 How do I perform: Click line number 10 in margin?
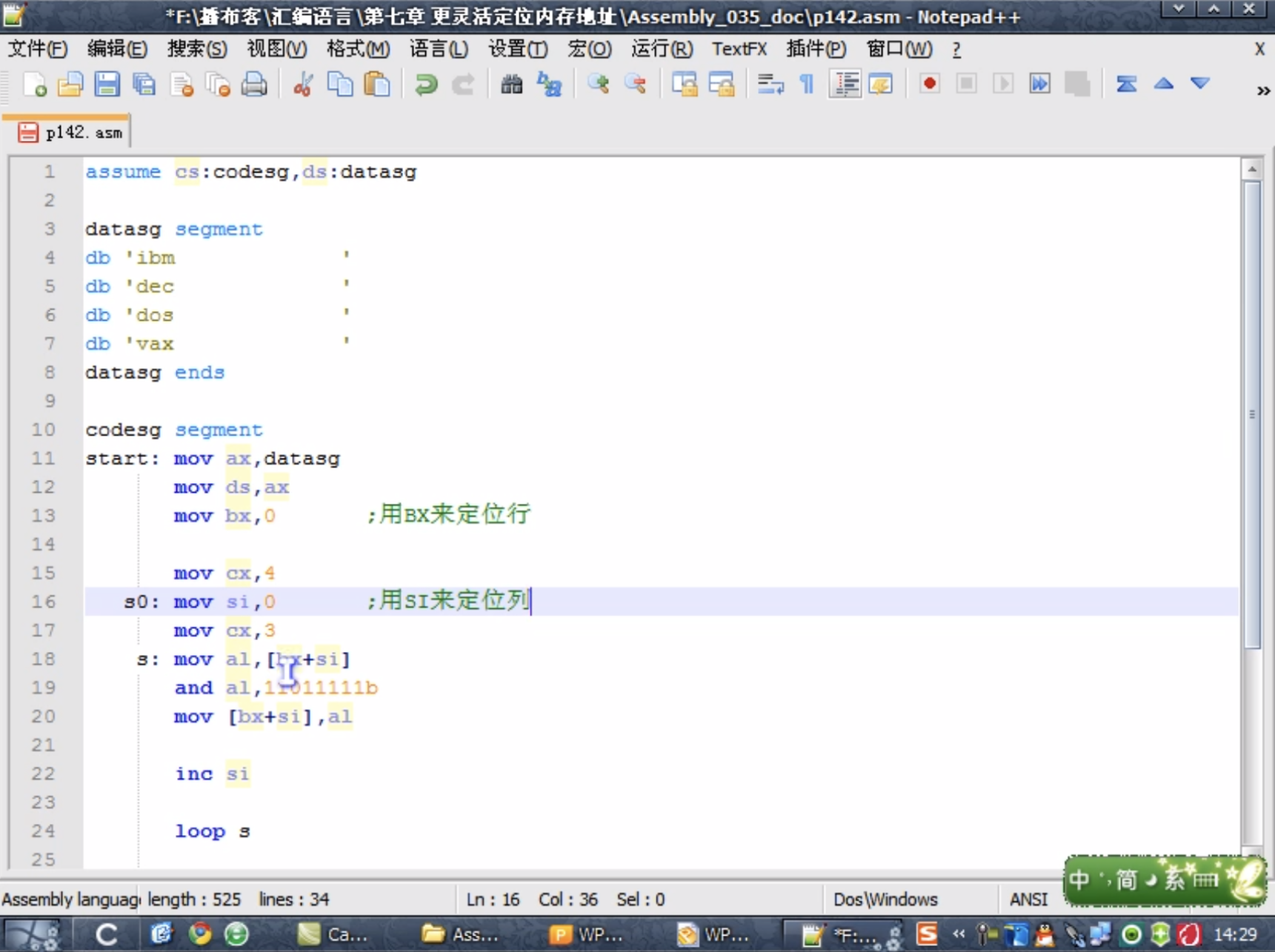pos(43,430)
